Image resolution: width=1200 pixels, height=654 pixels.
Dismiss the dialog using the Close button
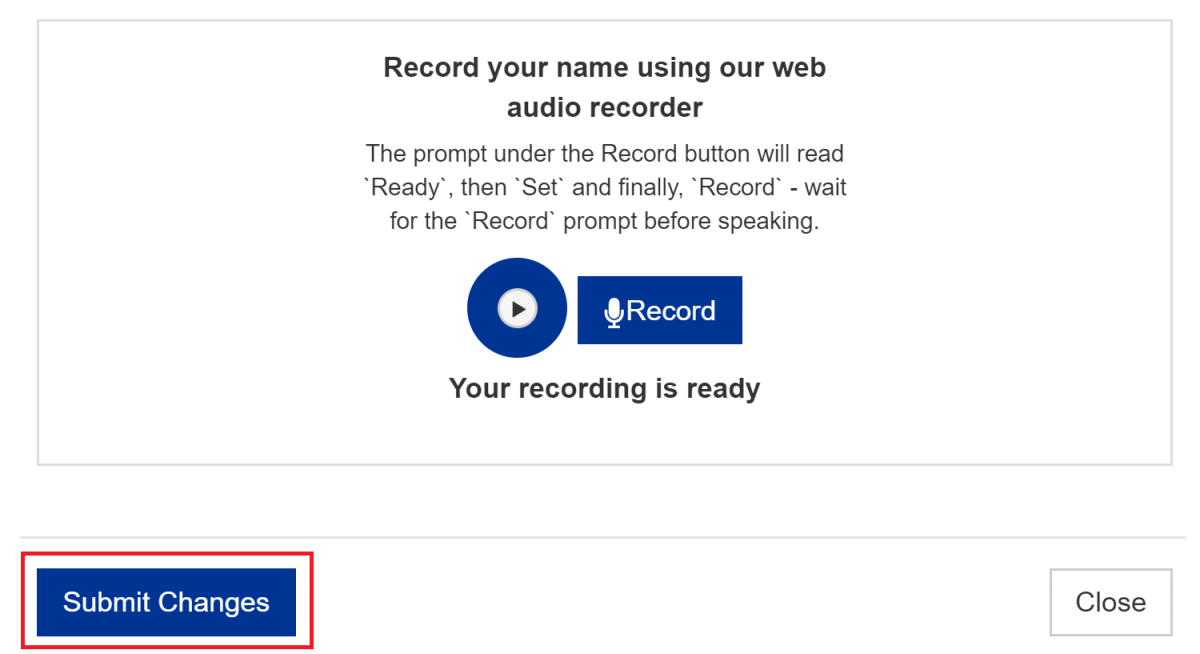coord(1110,602)
